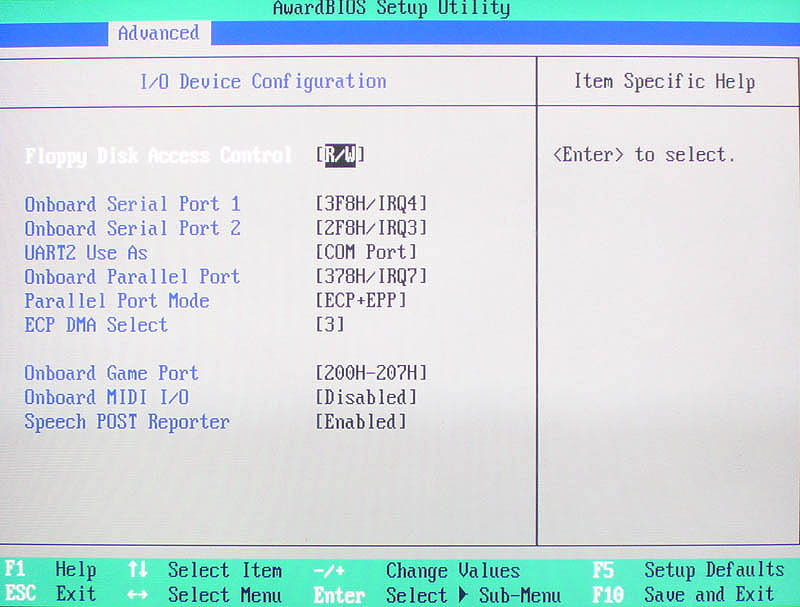
Task: Toggle Speech POST Reporter Enabled setting
Action: click(x=360, y=422)
